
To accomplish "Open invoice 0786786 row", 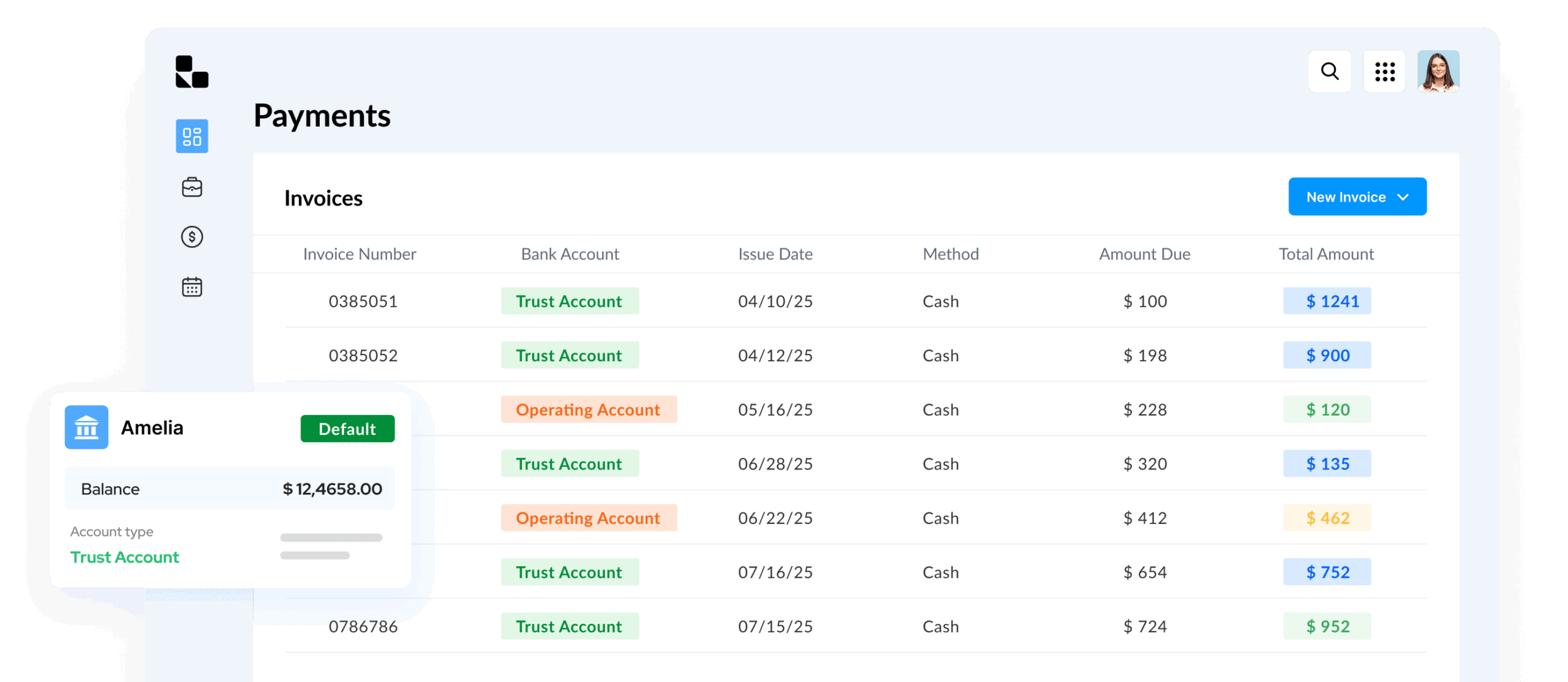I will (x=363, y=626).
